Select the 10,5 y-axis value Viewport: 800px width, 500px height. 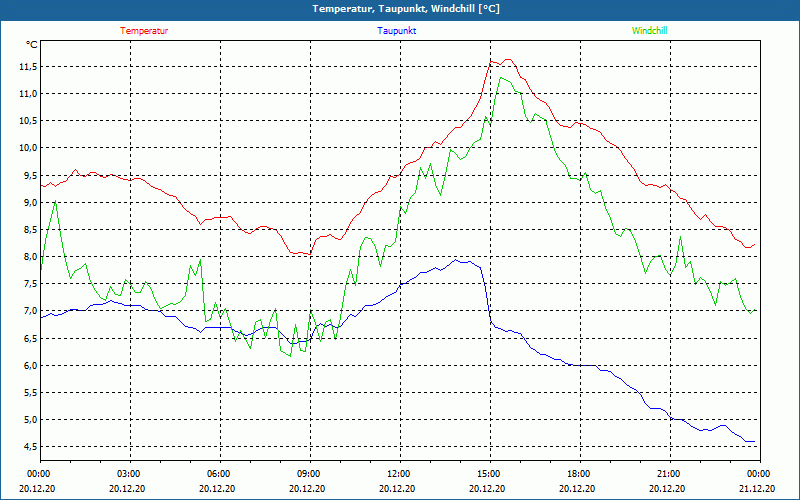[x=29, y=121]
